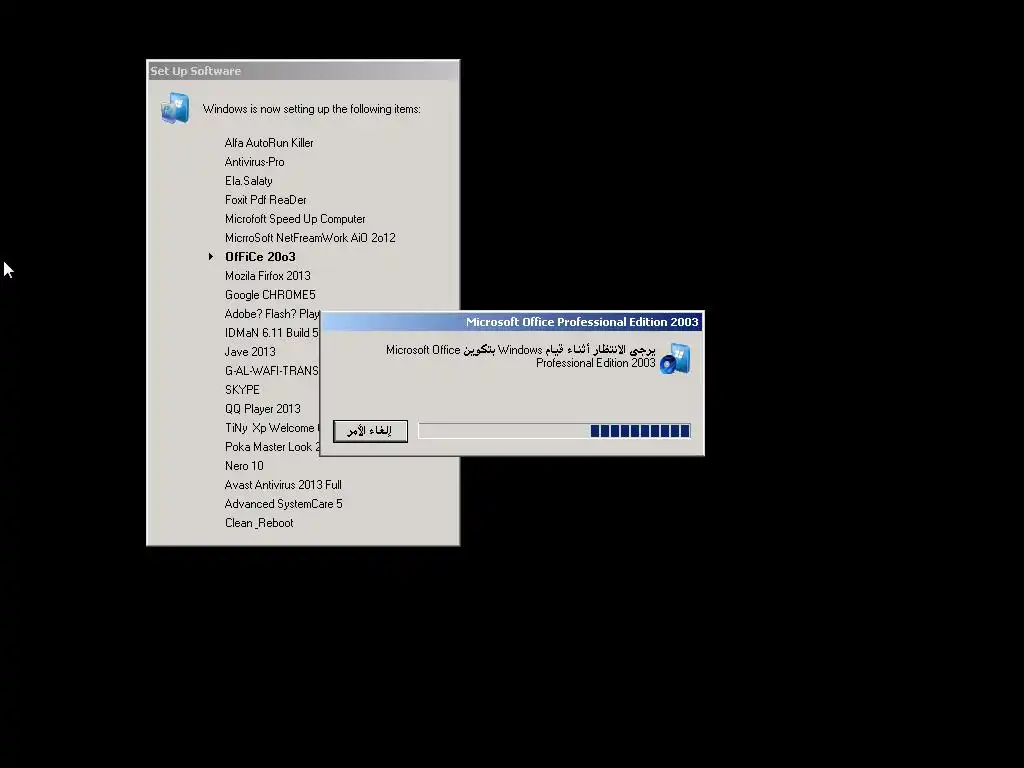Select the Antivirus-Pro list entry

click(255, 161)
